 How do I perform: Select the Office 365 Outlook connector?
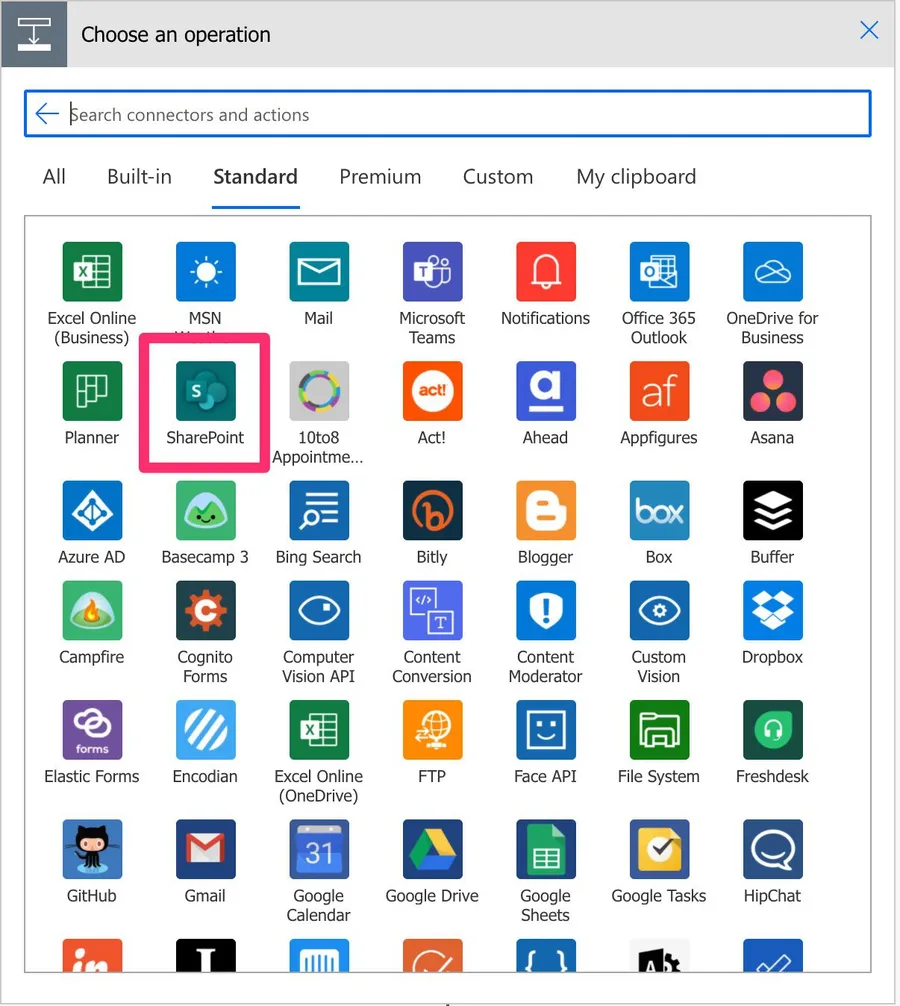659,271
